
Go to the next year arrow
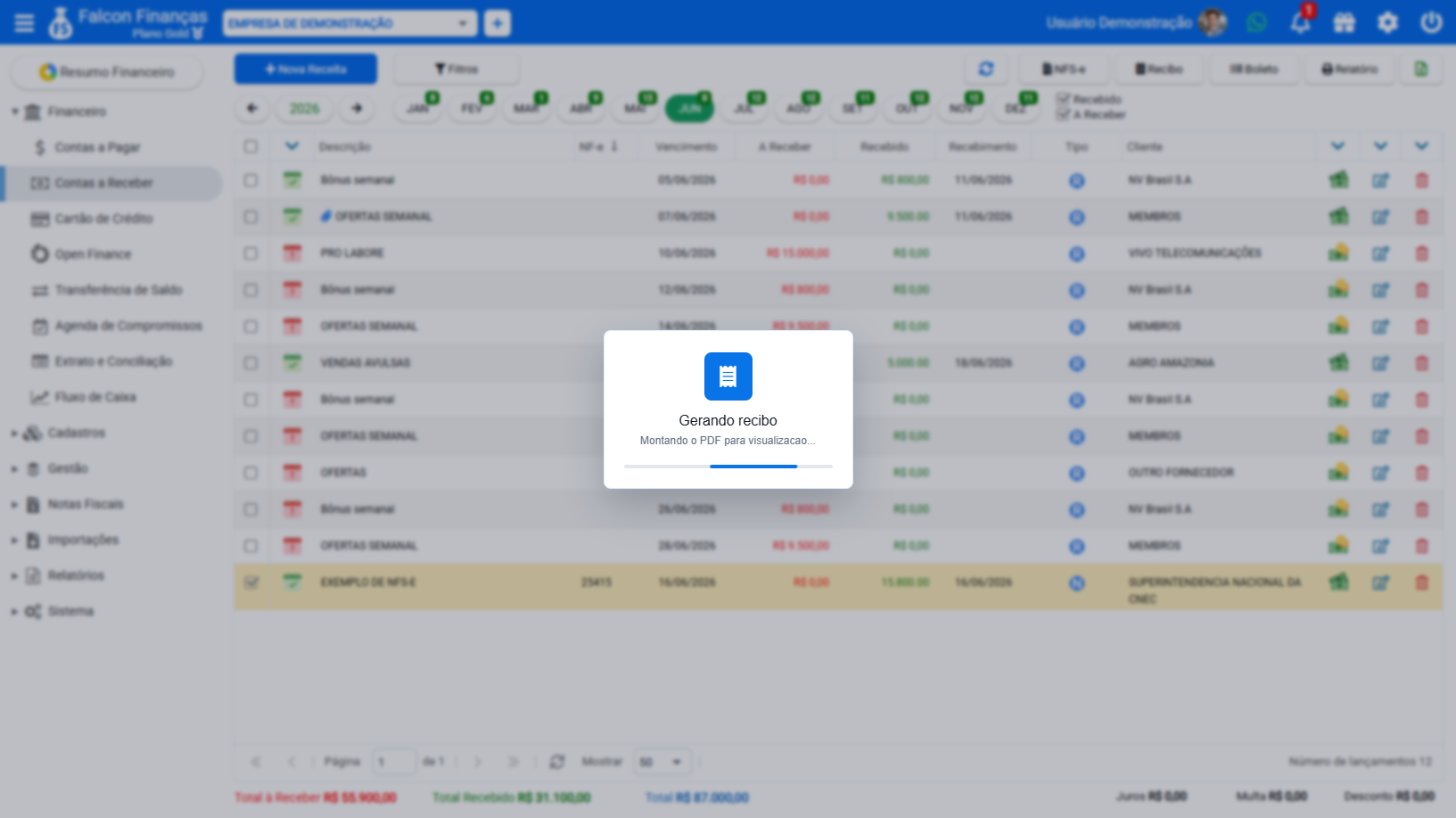point(357,108)
